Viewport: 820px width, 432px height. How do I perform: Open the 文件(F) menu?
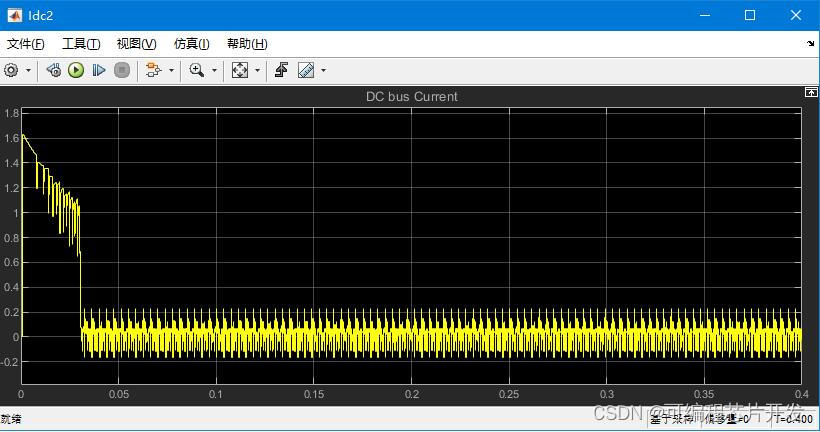coord(25,44)
